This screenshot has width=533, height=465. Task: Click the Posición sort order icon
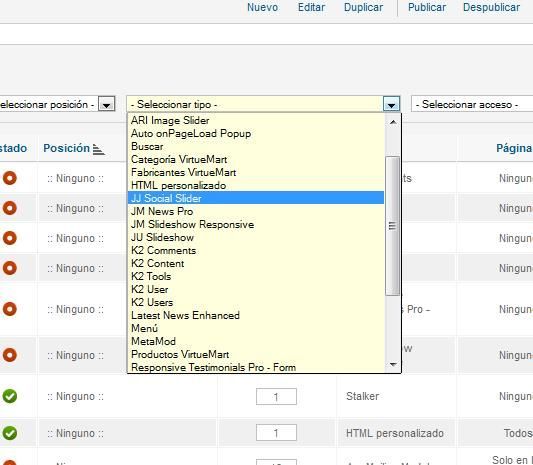tap(99, 149)
